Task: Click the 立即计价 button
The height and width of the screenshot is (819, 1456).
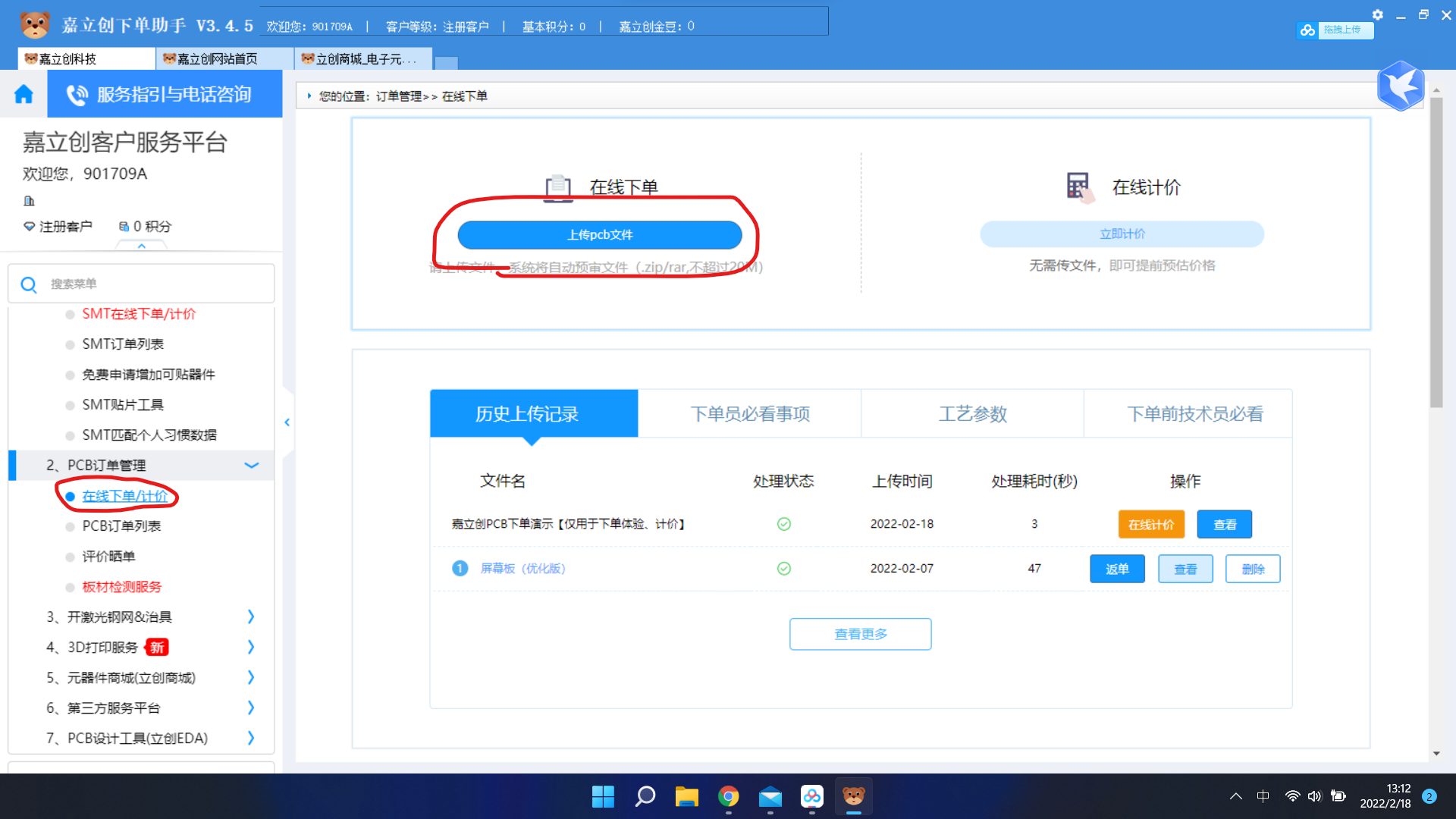Action: click(x=1122, y=234)
